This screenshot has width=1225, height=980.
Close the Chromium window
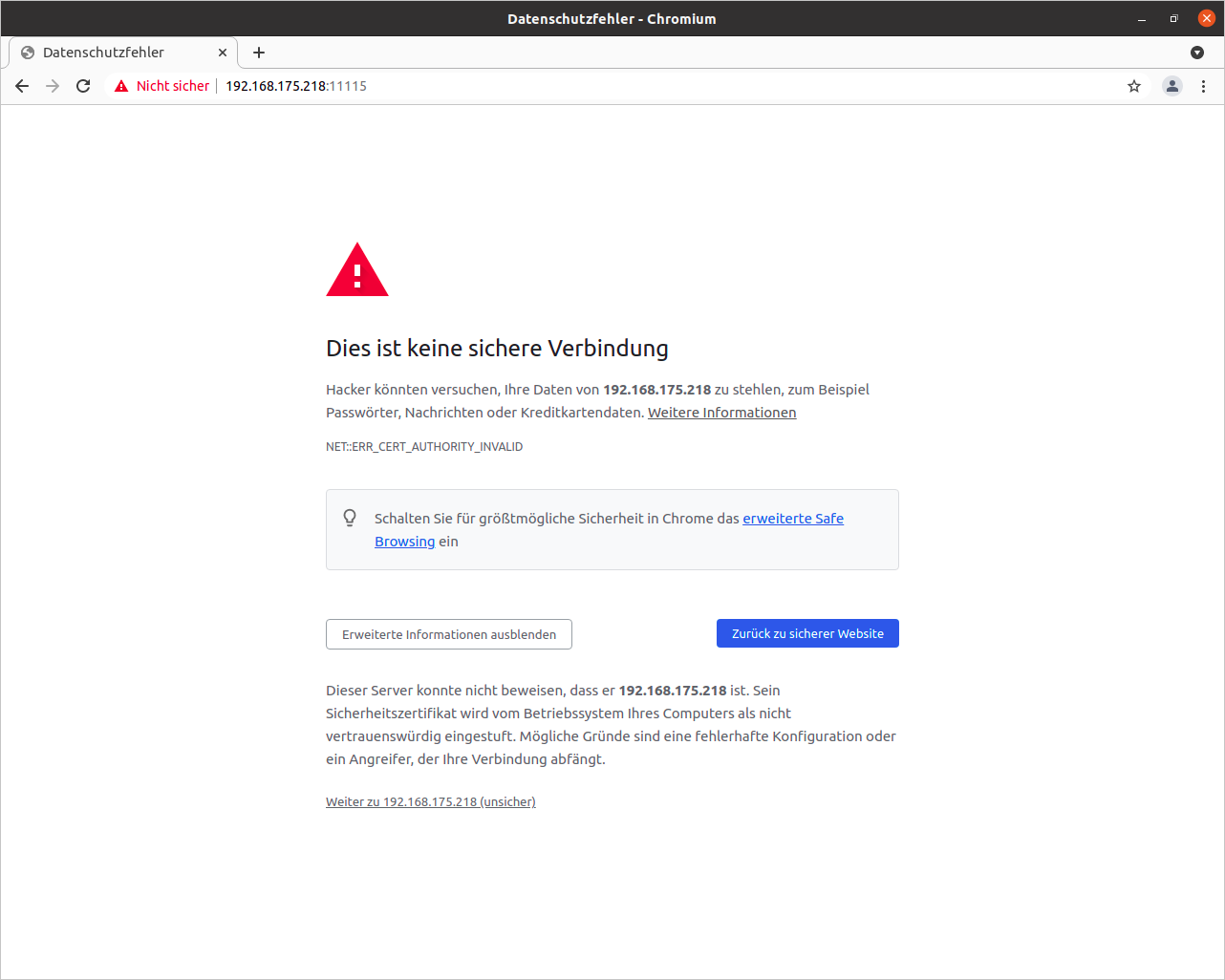tap(1206, 19)
